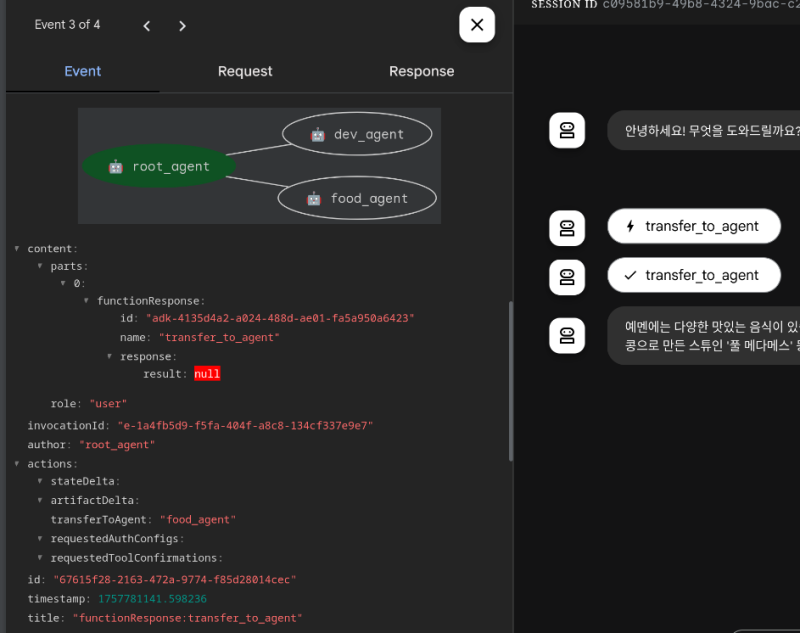Click the food_agent node in graph
800x633 pixels.
pos(357,198)
